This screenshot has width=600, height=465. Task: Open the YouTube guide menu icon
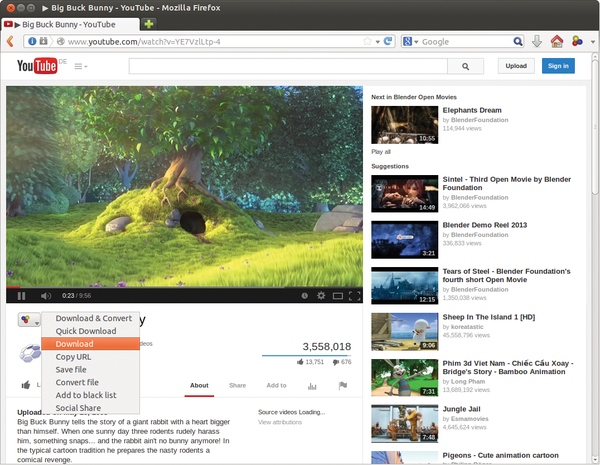click(x=80, y=66)
